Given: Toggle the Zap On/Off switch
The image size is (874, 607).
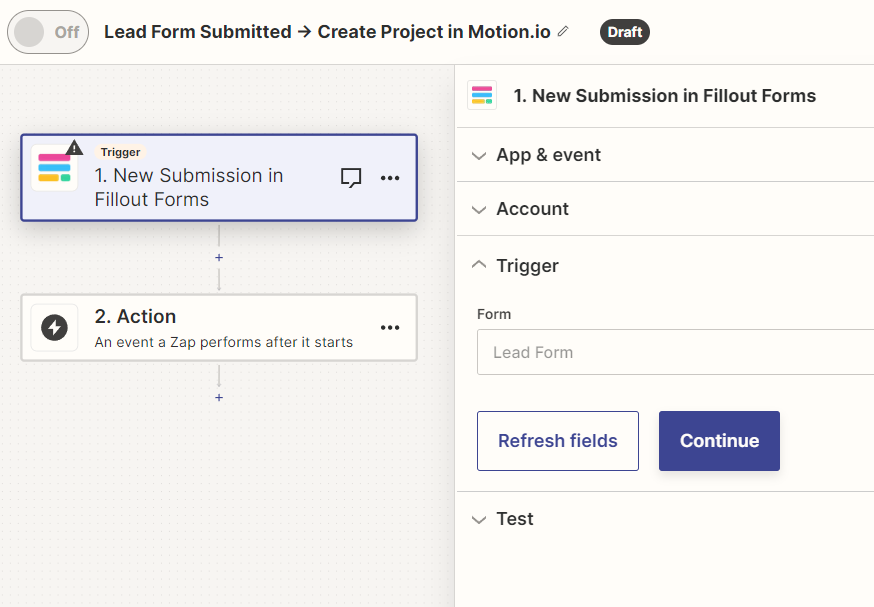Looking at the screenshot, I should click(48, 32).
